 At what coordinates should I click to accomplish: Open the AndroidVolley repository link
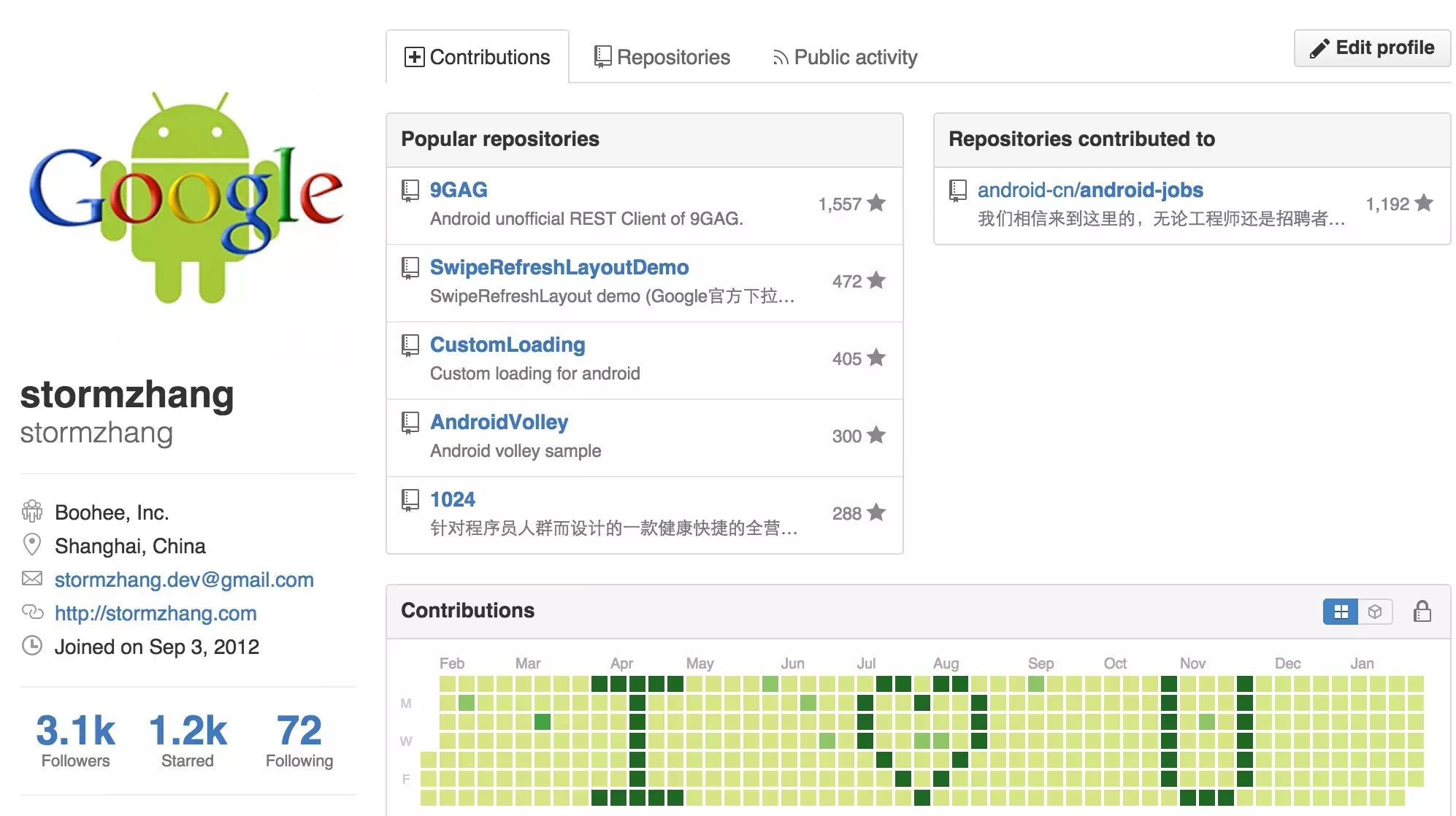coord(499,422)
